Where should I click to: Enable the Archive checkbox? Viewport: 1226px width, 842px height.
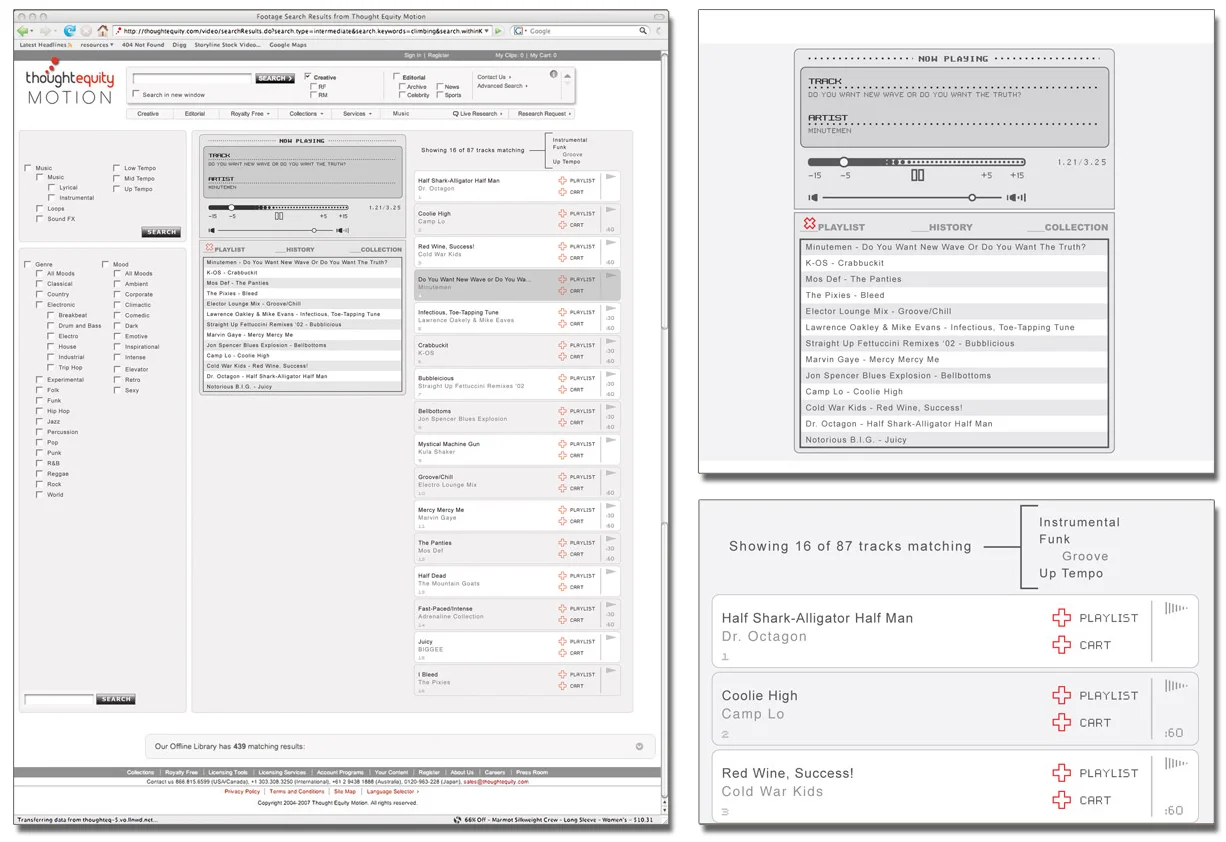tap(401, 86)
